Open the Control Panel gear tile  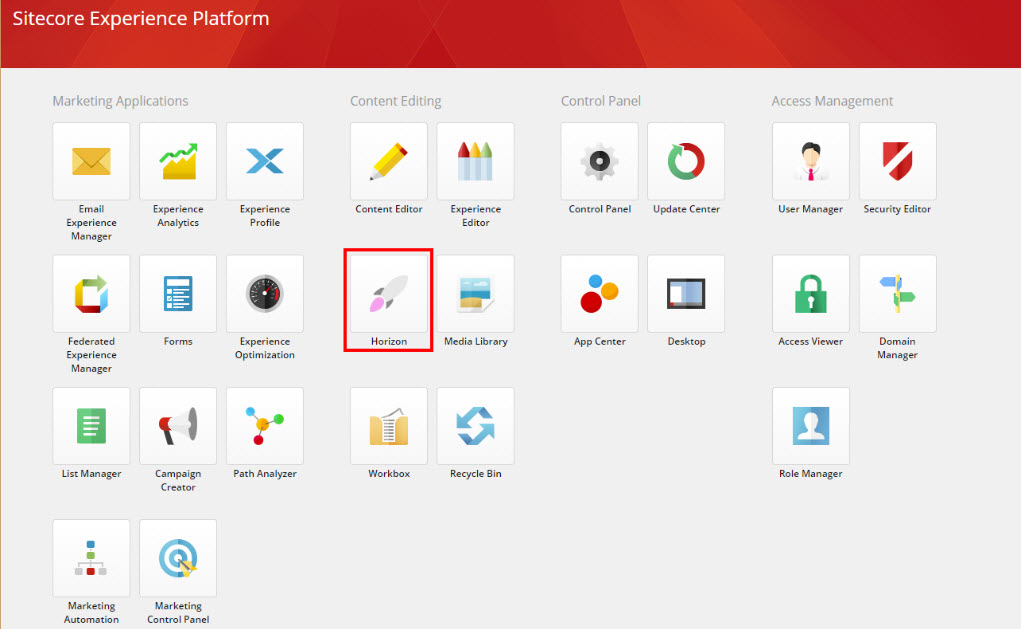click(599, 161)
